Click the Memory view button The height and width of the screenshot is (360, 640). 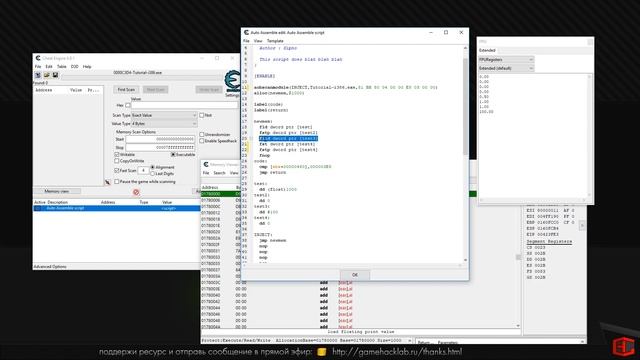[x=57, y=191]
